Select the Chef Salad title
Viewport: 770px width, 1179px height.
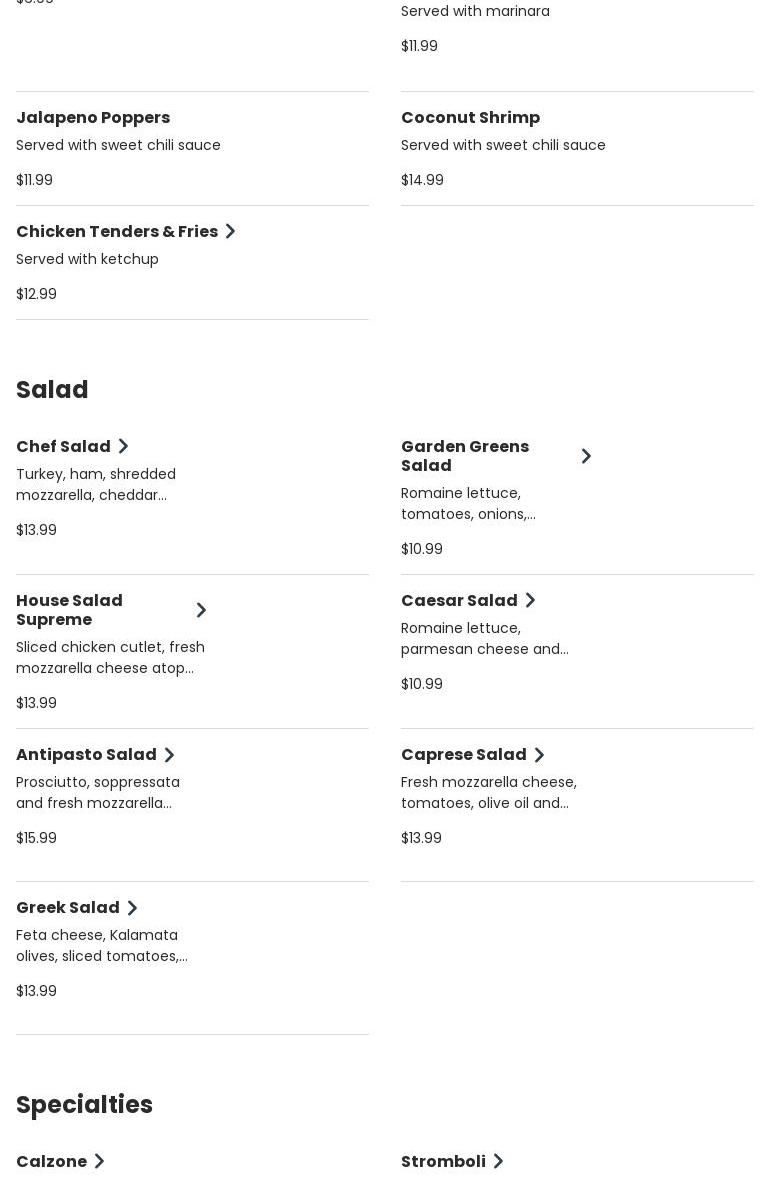click(x=63, y=446)
